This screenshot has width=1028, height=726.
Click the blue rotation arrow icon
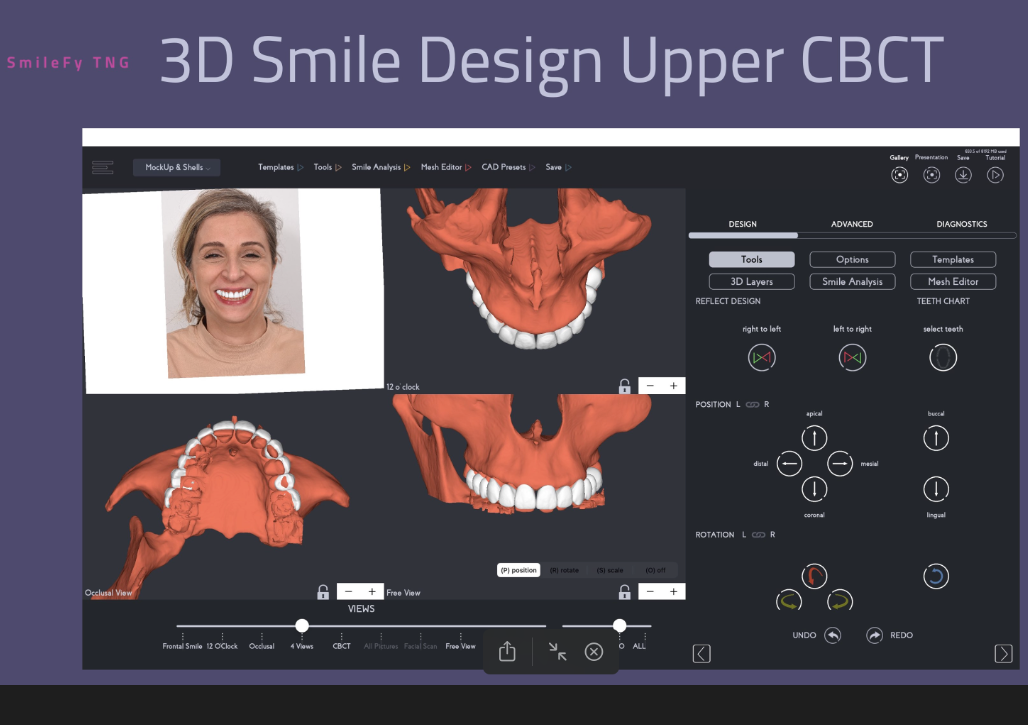pyautogui.click(x=935, y=576)
